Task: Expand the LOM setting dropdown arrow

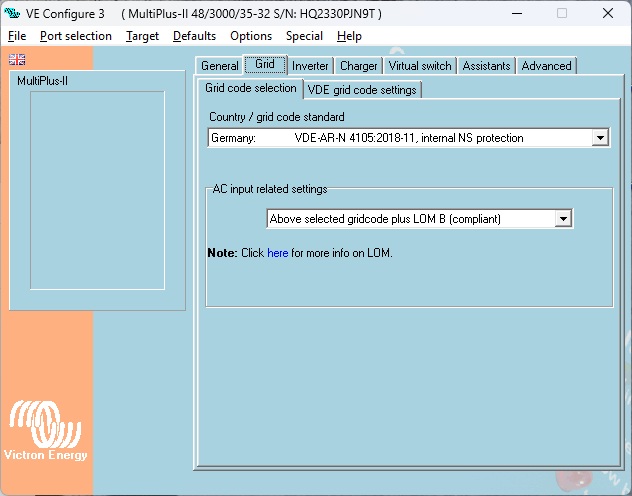Action: 563,219
